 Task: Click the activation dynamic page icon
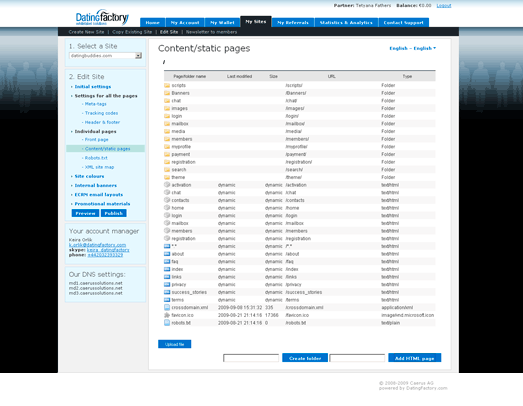pos(167,185)
